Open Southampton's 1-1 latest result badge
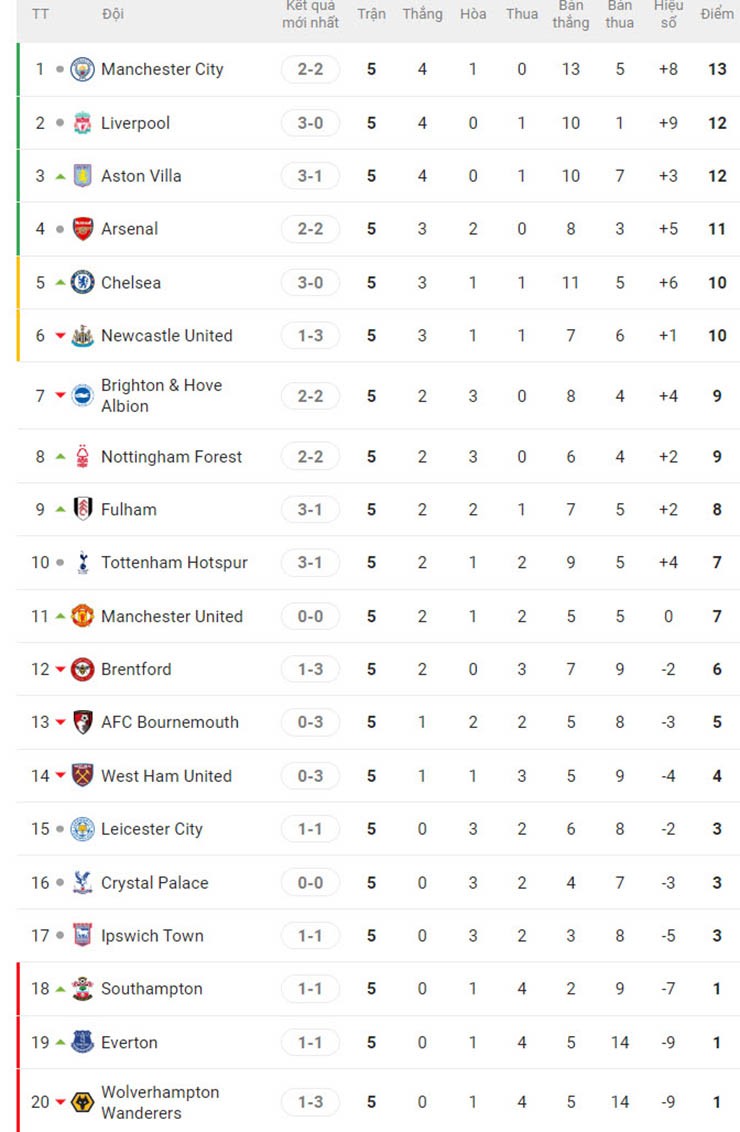The image size is (740, 1132). (310, 989)
